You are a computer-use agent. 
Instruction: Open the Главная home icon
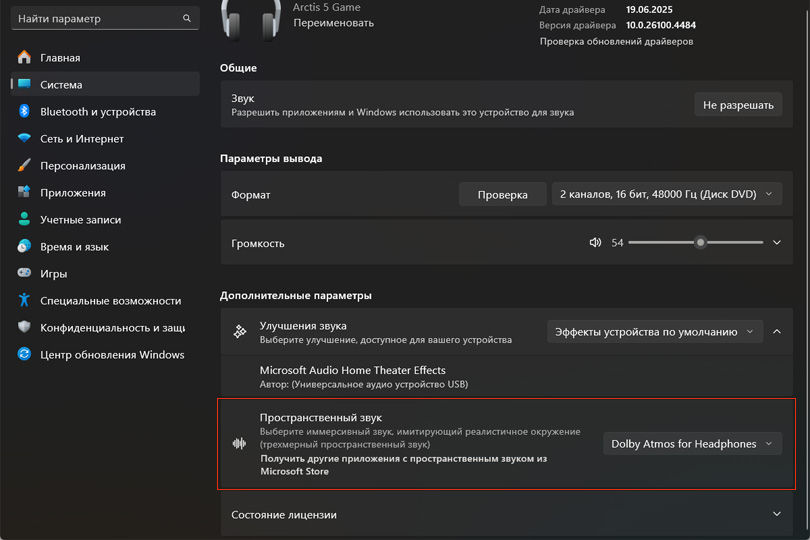[24, 57]
